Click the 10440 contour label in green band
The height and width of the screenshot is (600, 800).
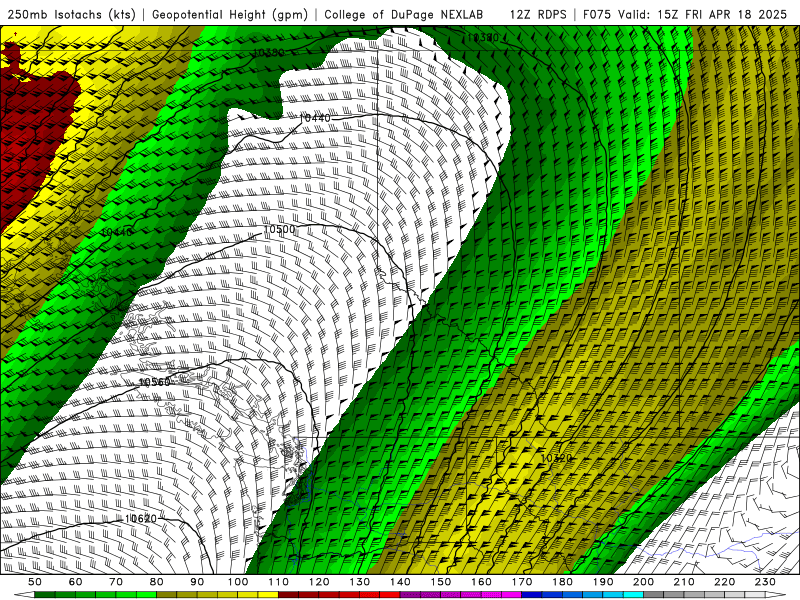(116, 232)
